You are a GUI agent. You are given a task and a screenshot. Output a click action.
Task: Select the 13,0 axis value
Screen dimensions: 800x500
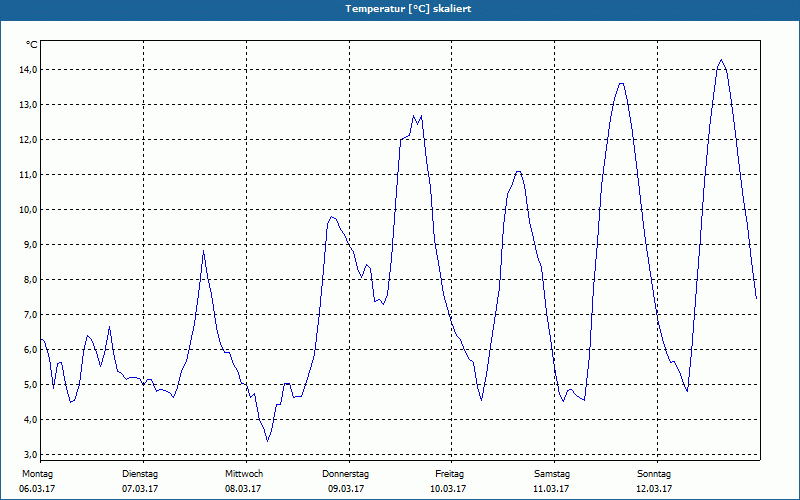tap(28, 105)
